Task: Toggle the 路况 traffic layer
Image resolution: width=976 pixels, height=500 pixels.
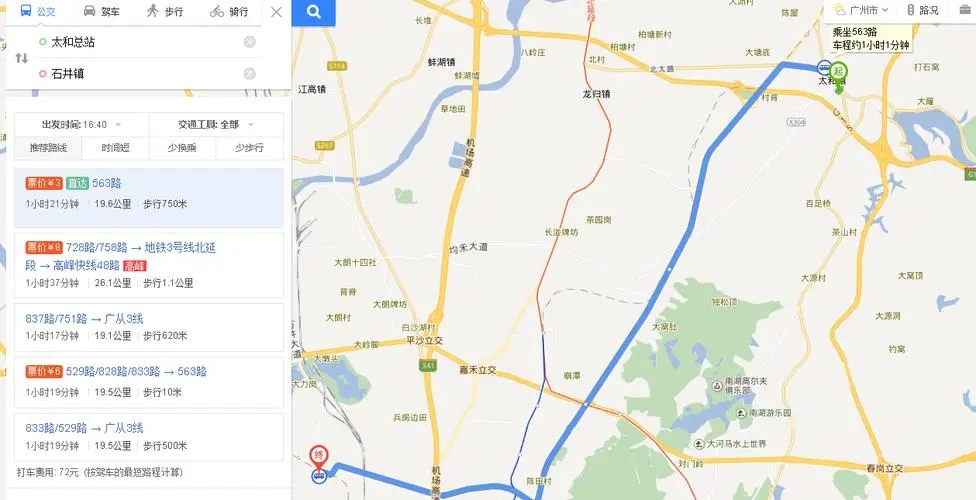Action: (922, 10)
